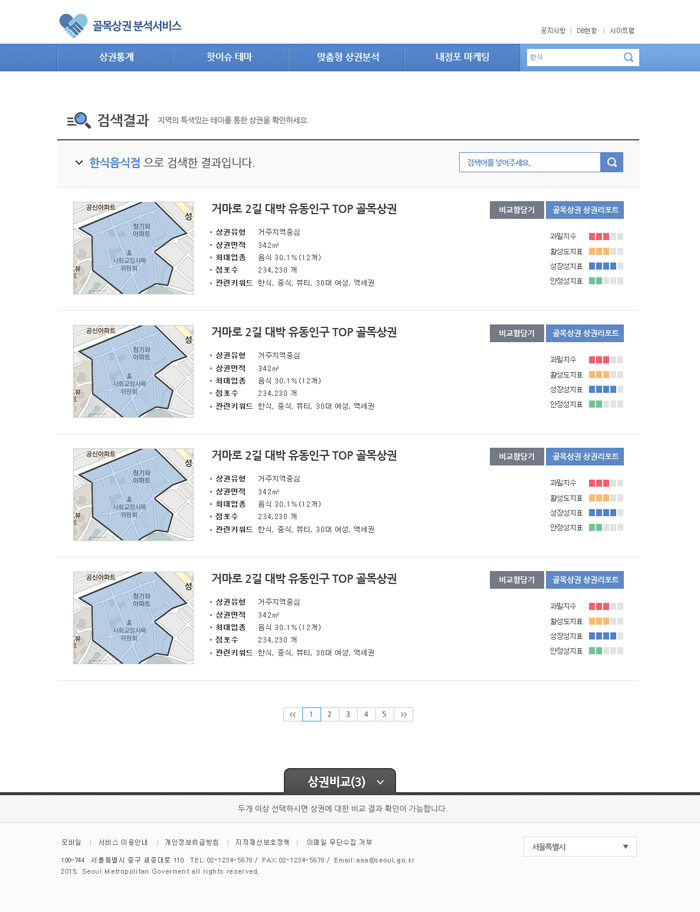Screen dimensions: 700x912
Task: Expand the 상권비교(3) comparison panel
Action: click(338, 782)
